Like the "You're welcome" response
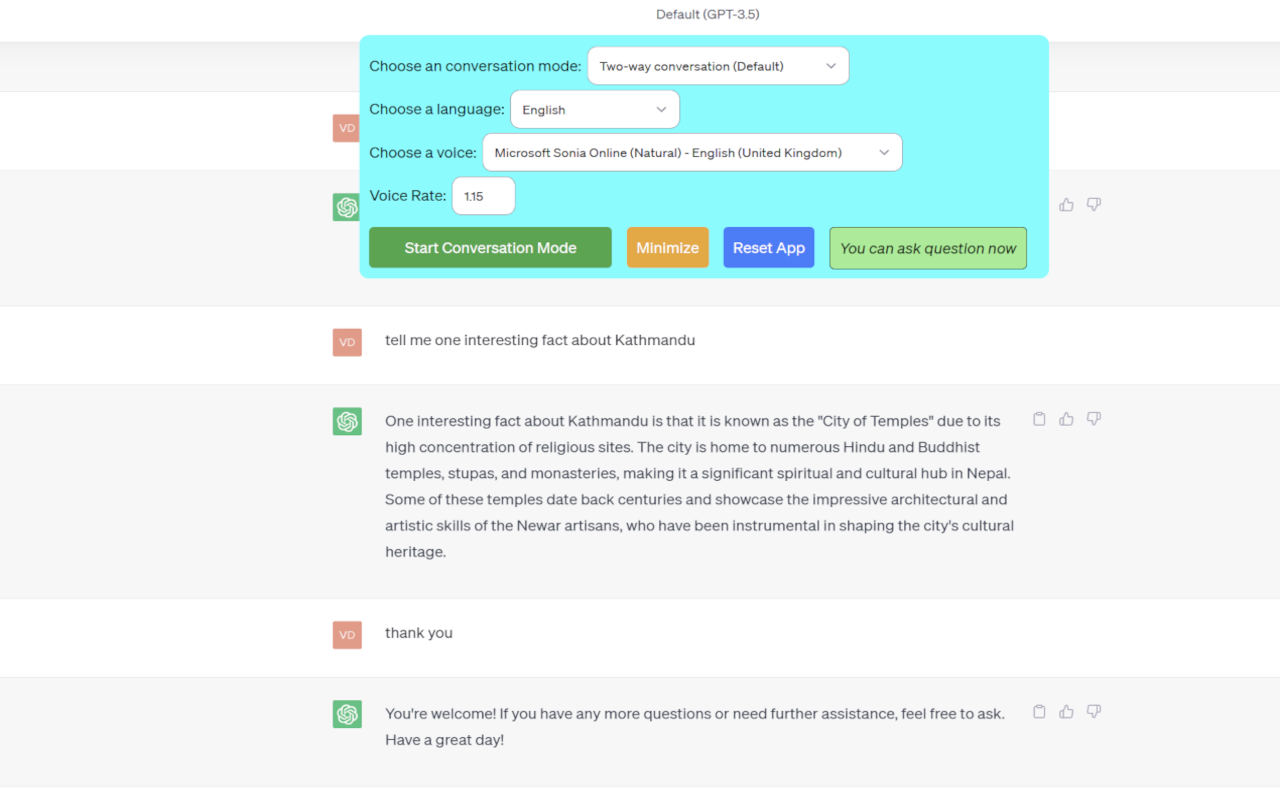 1066,712
